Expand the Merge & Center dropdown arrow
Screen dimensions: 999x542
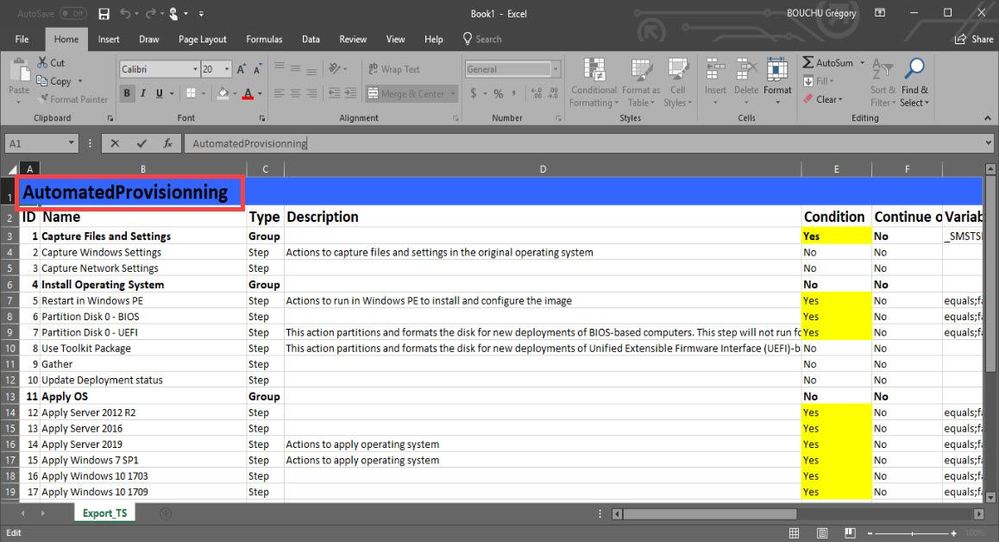tap(453, 94)
